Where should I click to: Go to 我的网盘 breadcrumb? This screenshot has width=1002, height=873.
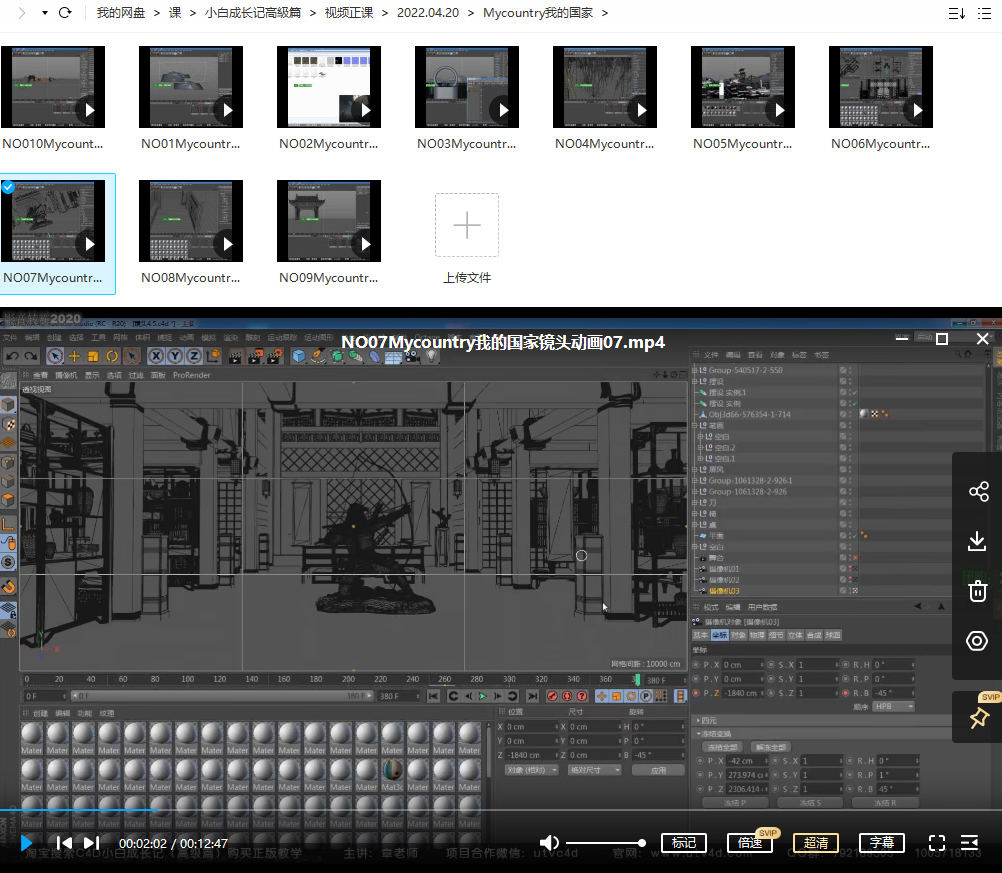click(x=121, y=13)
